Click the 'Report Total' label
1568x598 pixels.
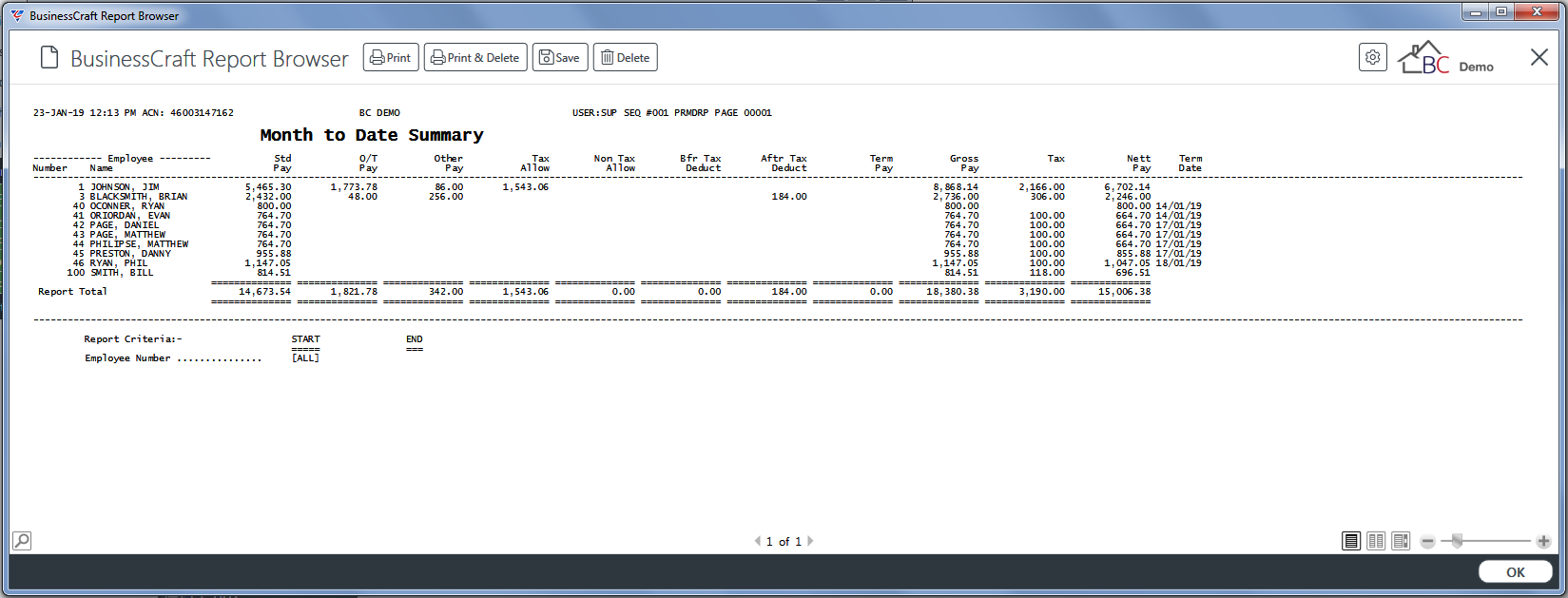point(72,292)
